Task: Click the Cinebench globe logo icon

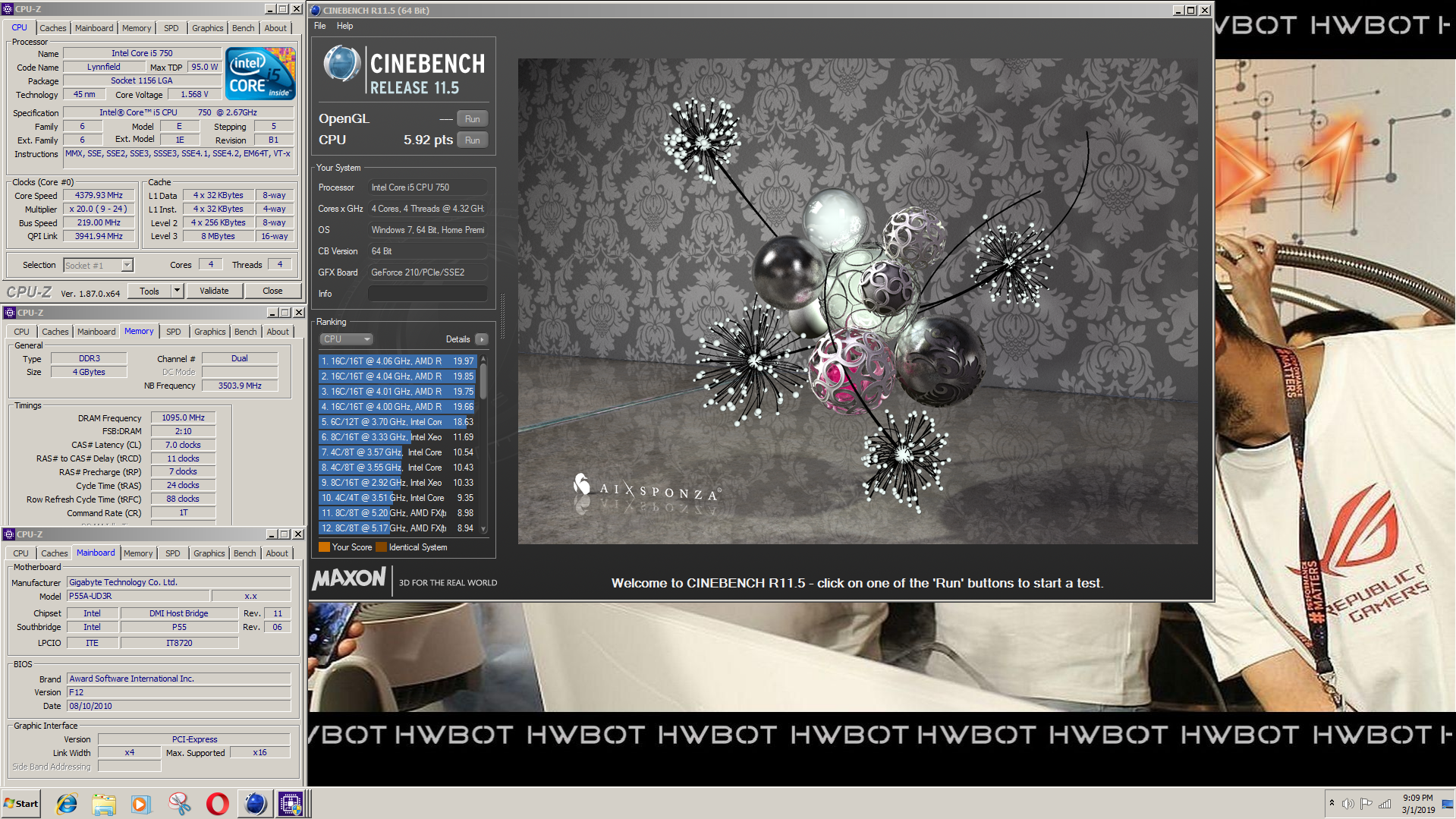Action: tap(341, 64)
